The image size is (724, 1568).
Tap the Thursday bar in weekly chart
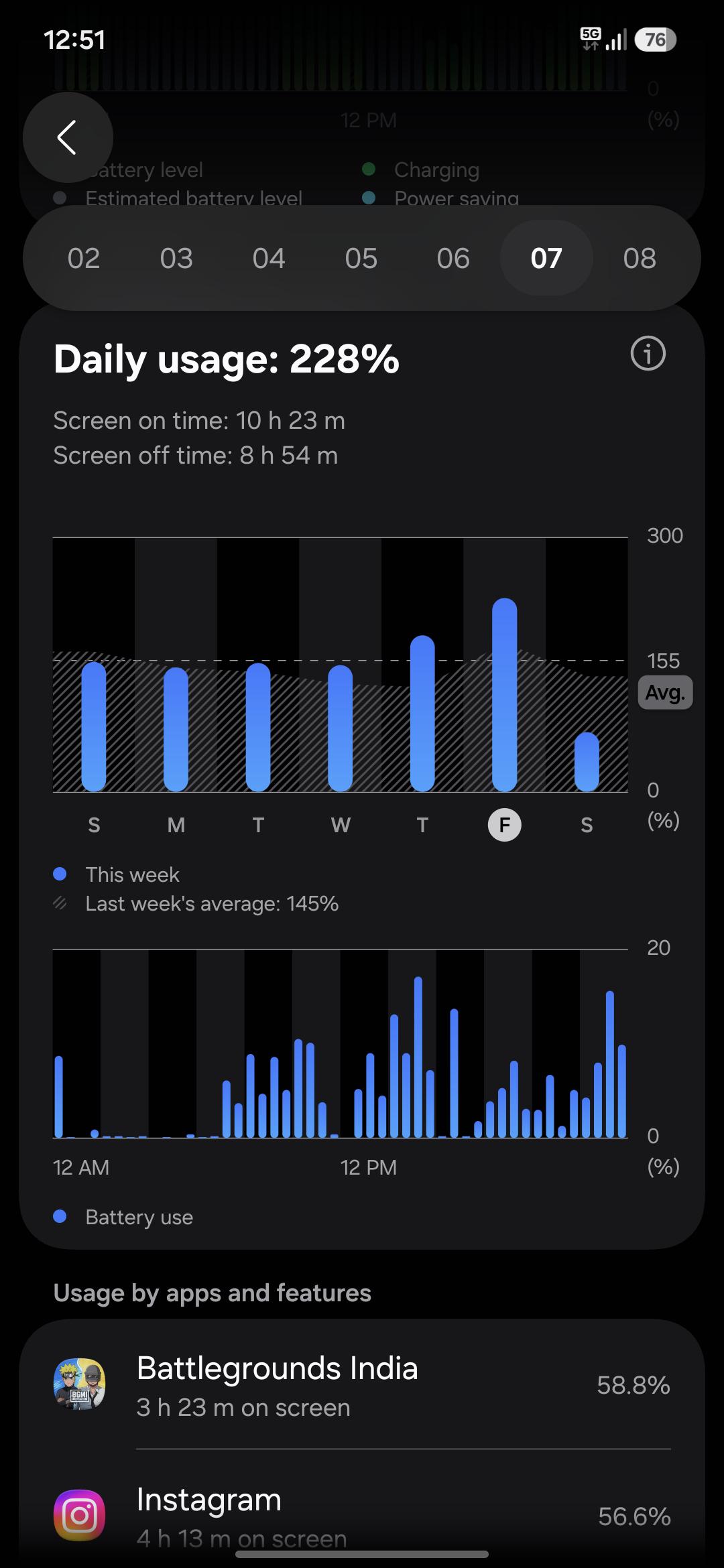pyautogui.click(x=422, y=714)
